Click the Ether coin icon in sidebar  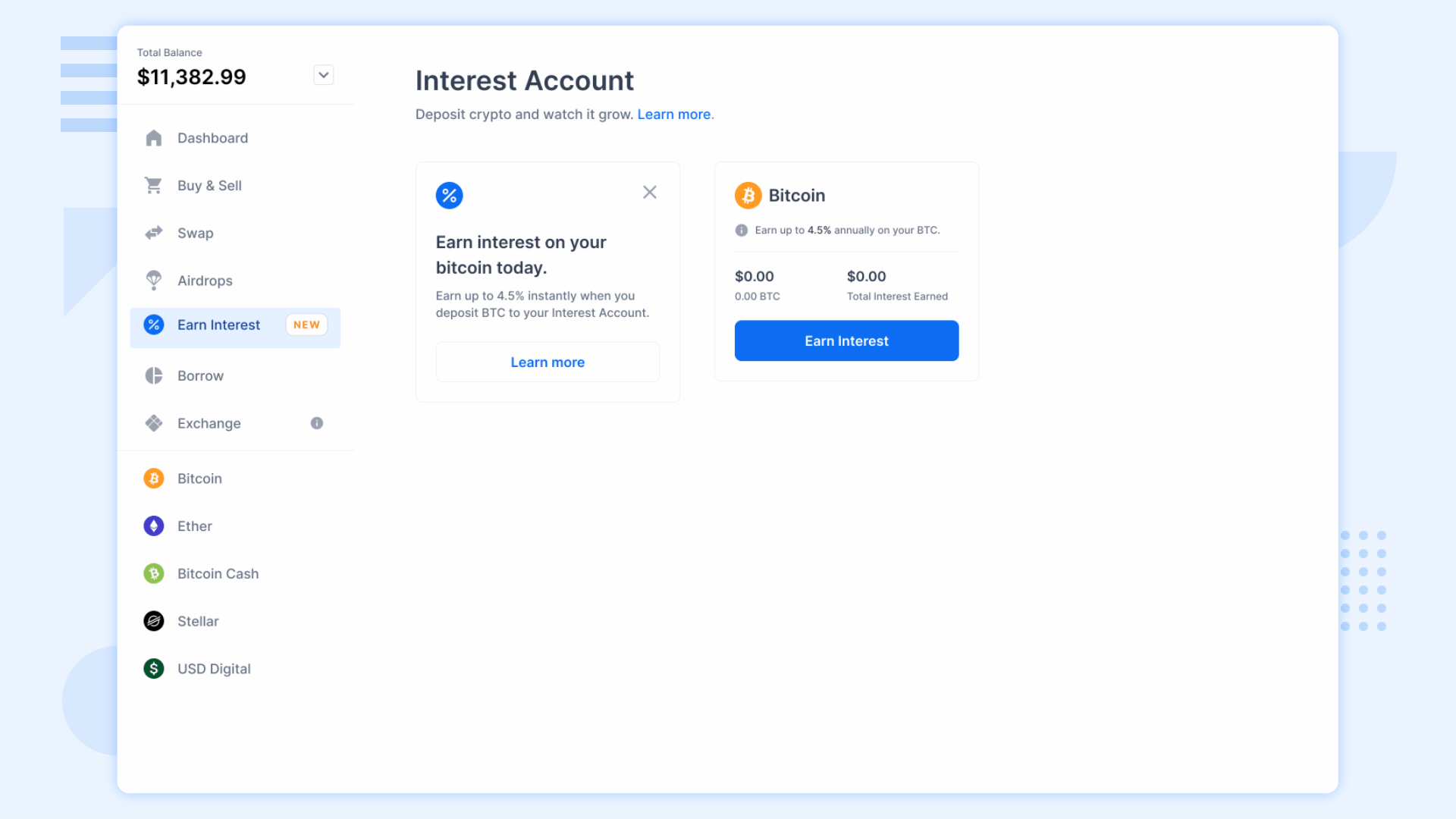pyautogui.click(x=154, y=526)
